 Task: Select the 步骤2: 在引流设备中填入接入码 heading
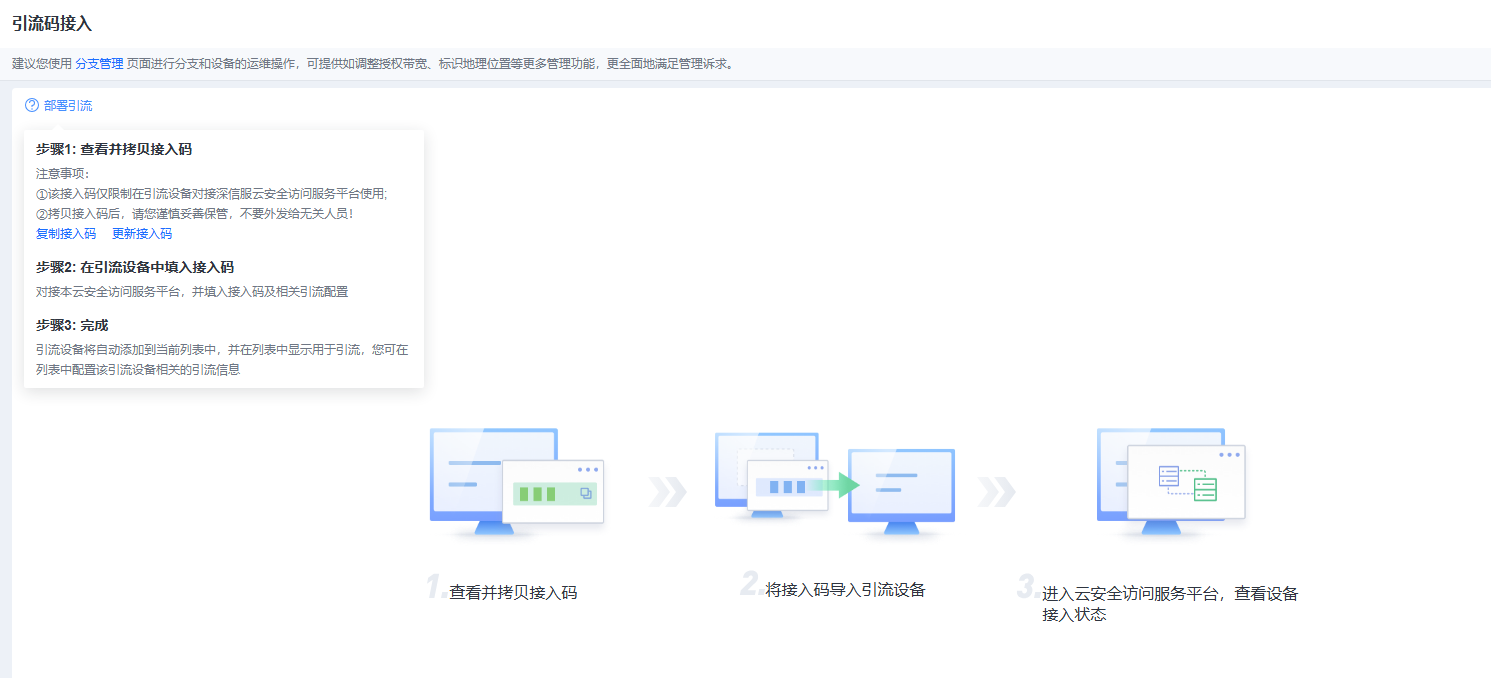click(135, 267)
